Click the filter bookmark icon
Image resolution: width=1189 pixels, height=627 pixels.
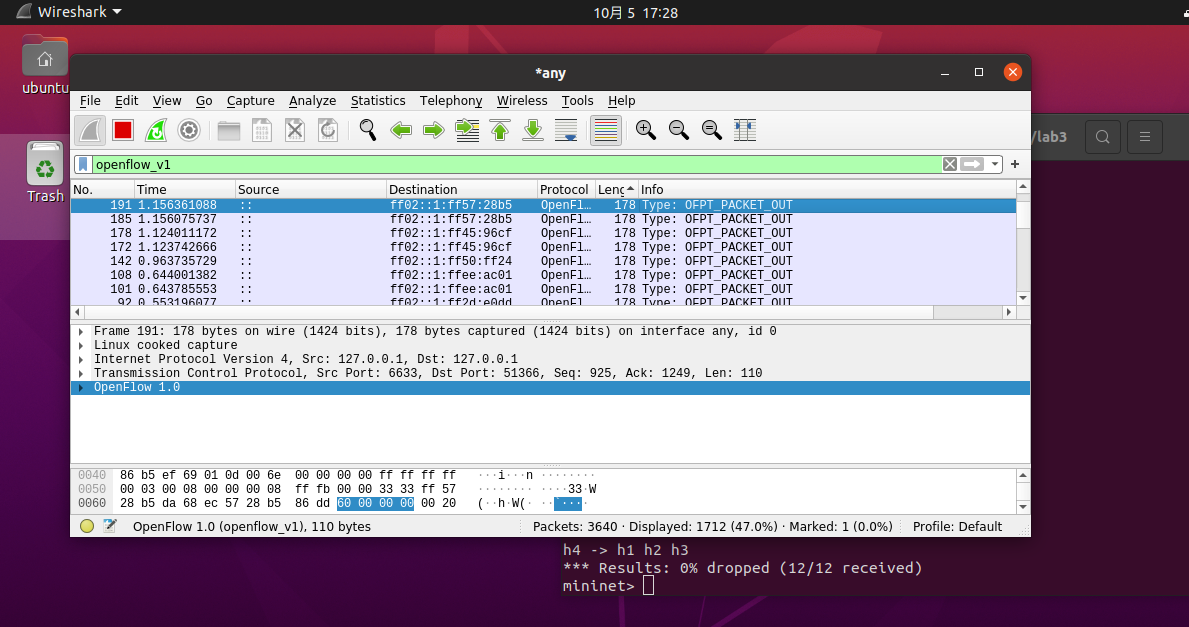[x=83, y=165]
